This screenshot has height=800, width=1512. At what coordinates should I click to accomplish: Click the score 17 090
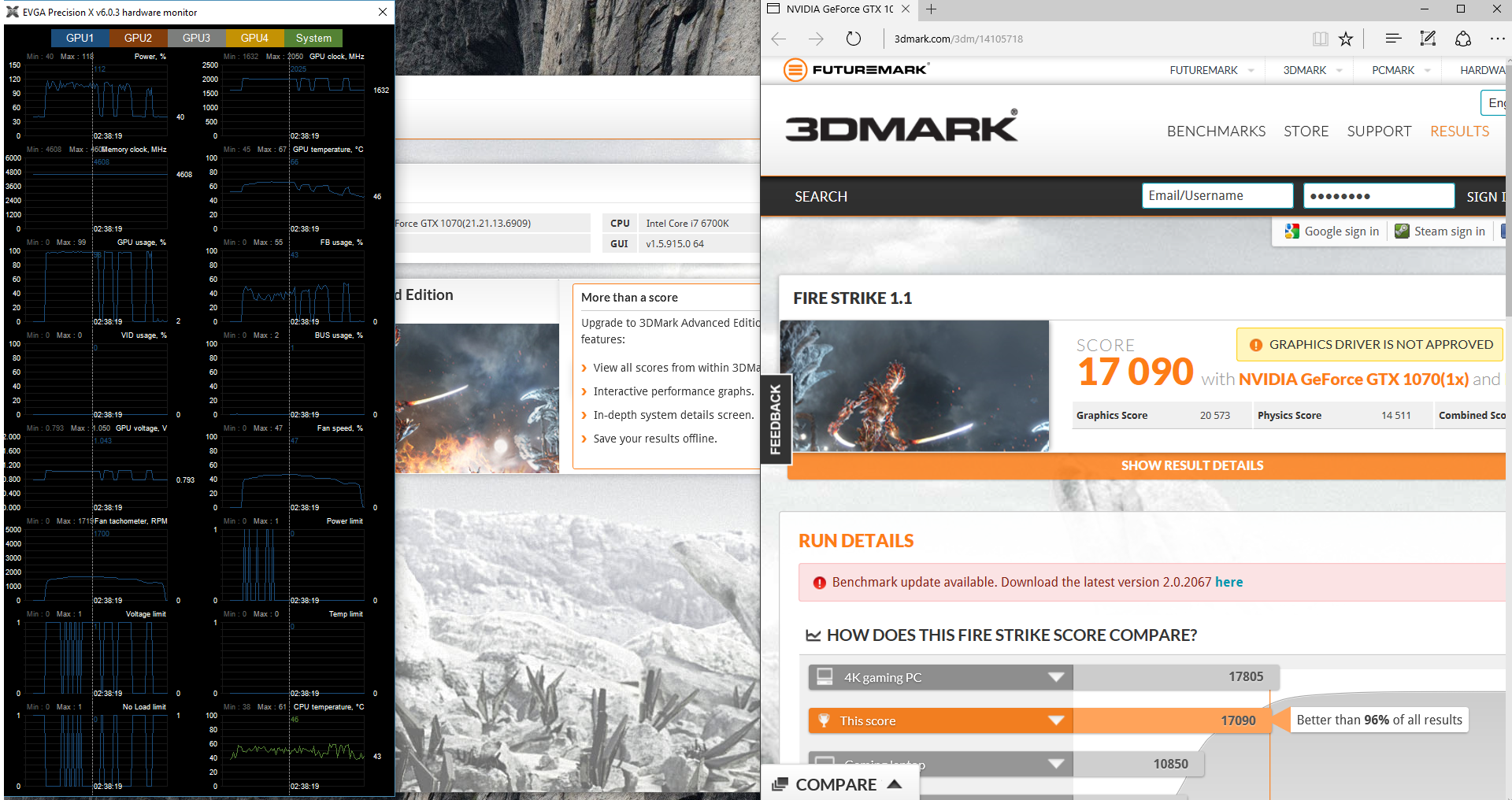coord(1135,372)
